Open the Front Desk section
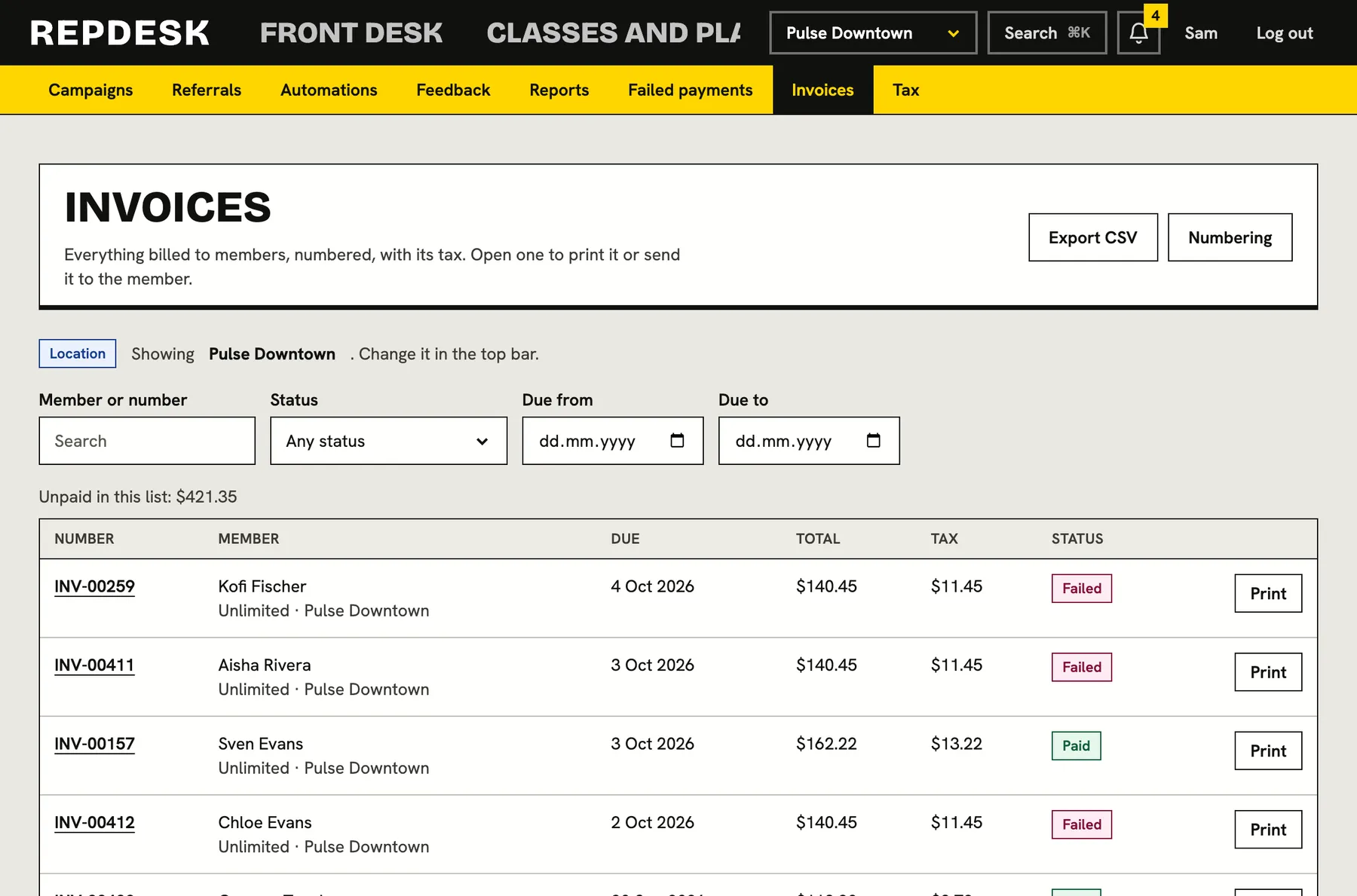This screenshot has height=896, width=1357. click(351, 33)
